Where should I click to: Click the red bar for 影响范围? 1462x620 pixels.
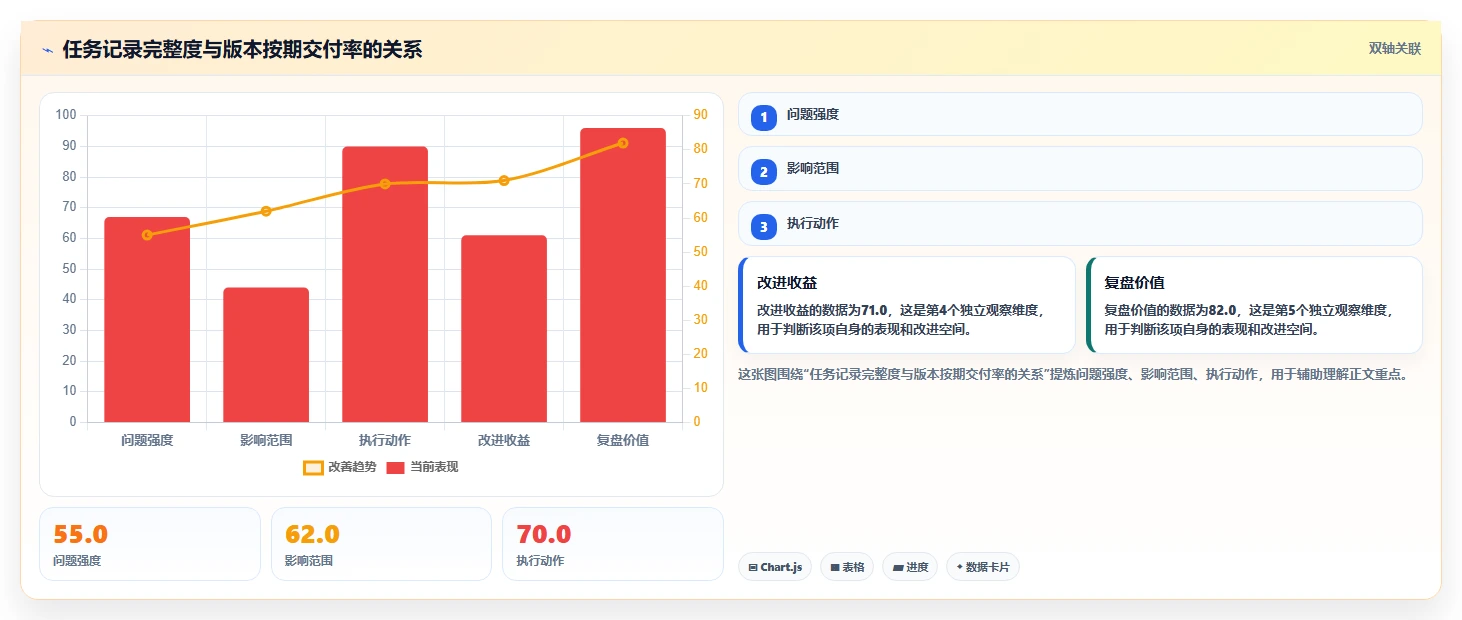coord(266,355)
